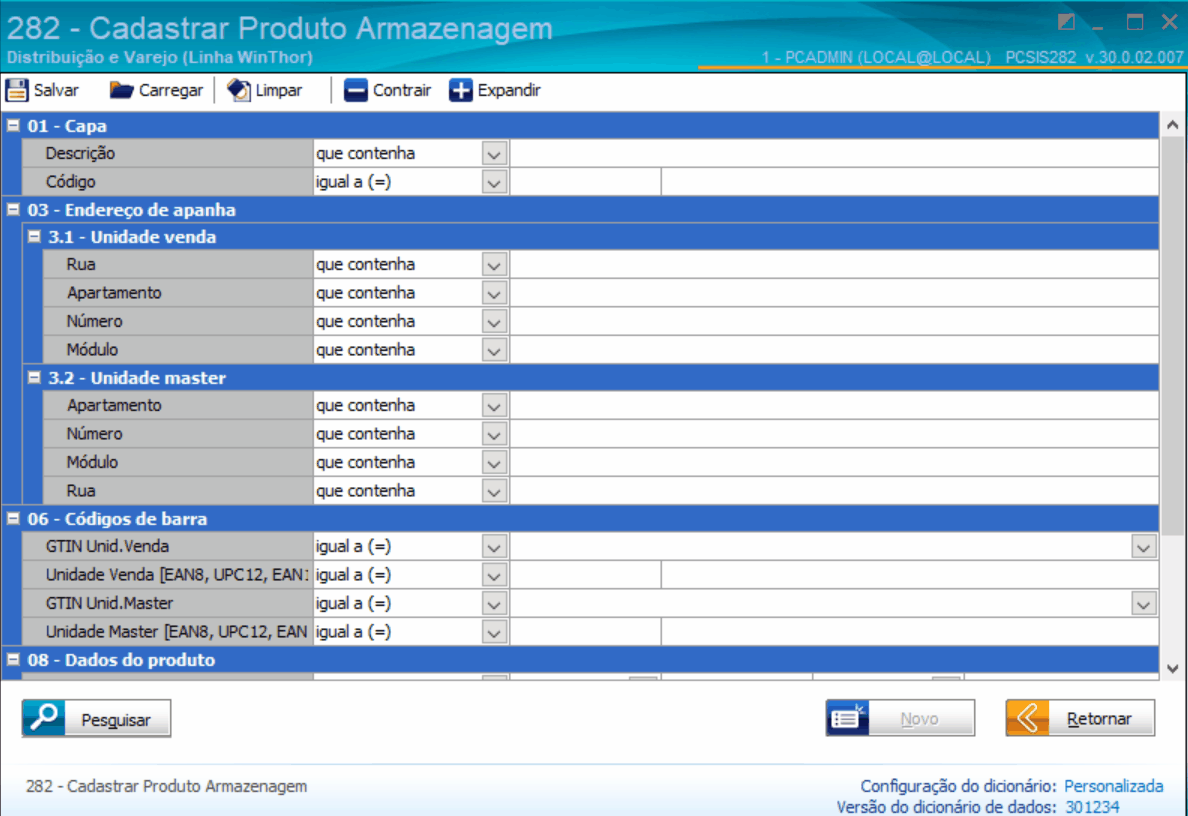Click the Pesquisar button
The height and width of the screenshot is (816, 1188).
[x=96, y=718]
